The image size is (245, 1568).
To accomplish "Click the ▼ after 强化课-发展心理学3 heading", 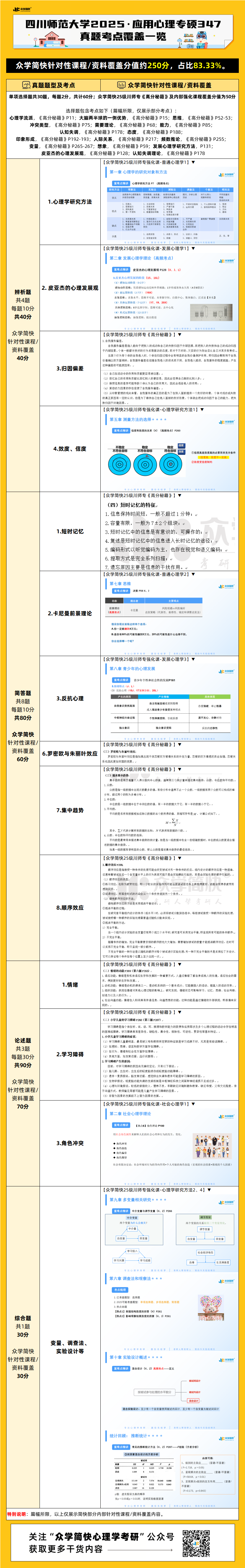I will [193, 659].
